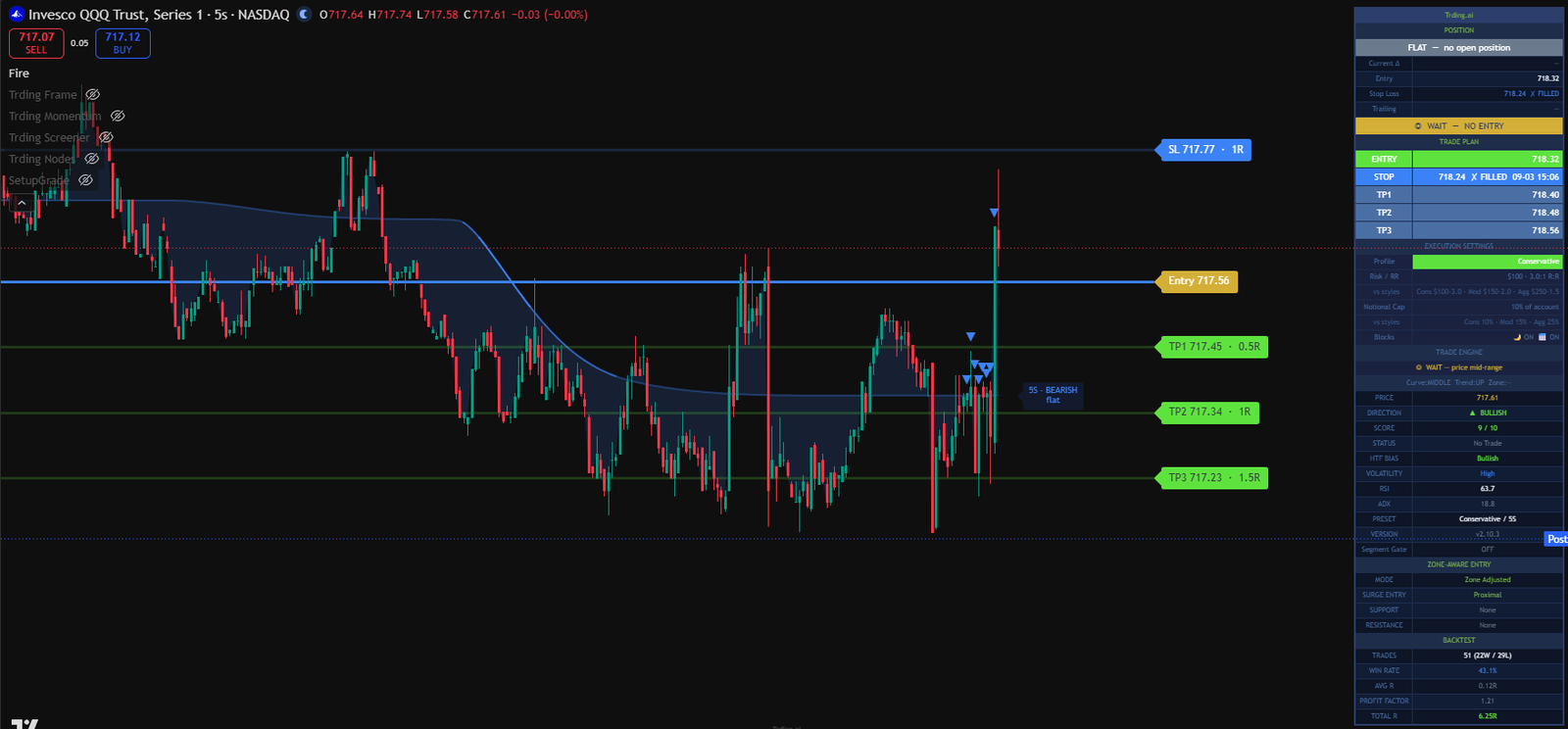Viewport: 1568px width, 729px height.
Task: Click the 5S BEARISH flat chart tag
Action: tap(1053, 395)
